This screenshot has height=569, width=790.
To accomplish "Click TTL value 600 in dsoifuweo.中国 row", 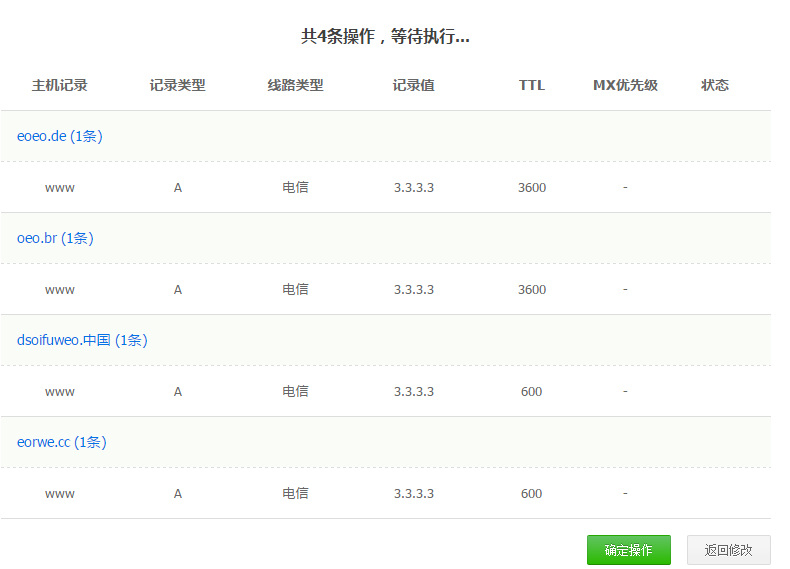I will [x=532, y=392].
